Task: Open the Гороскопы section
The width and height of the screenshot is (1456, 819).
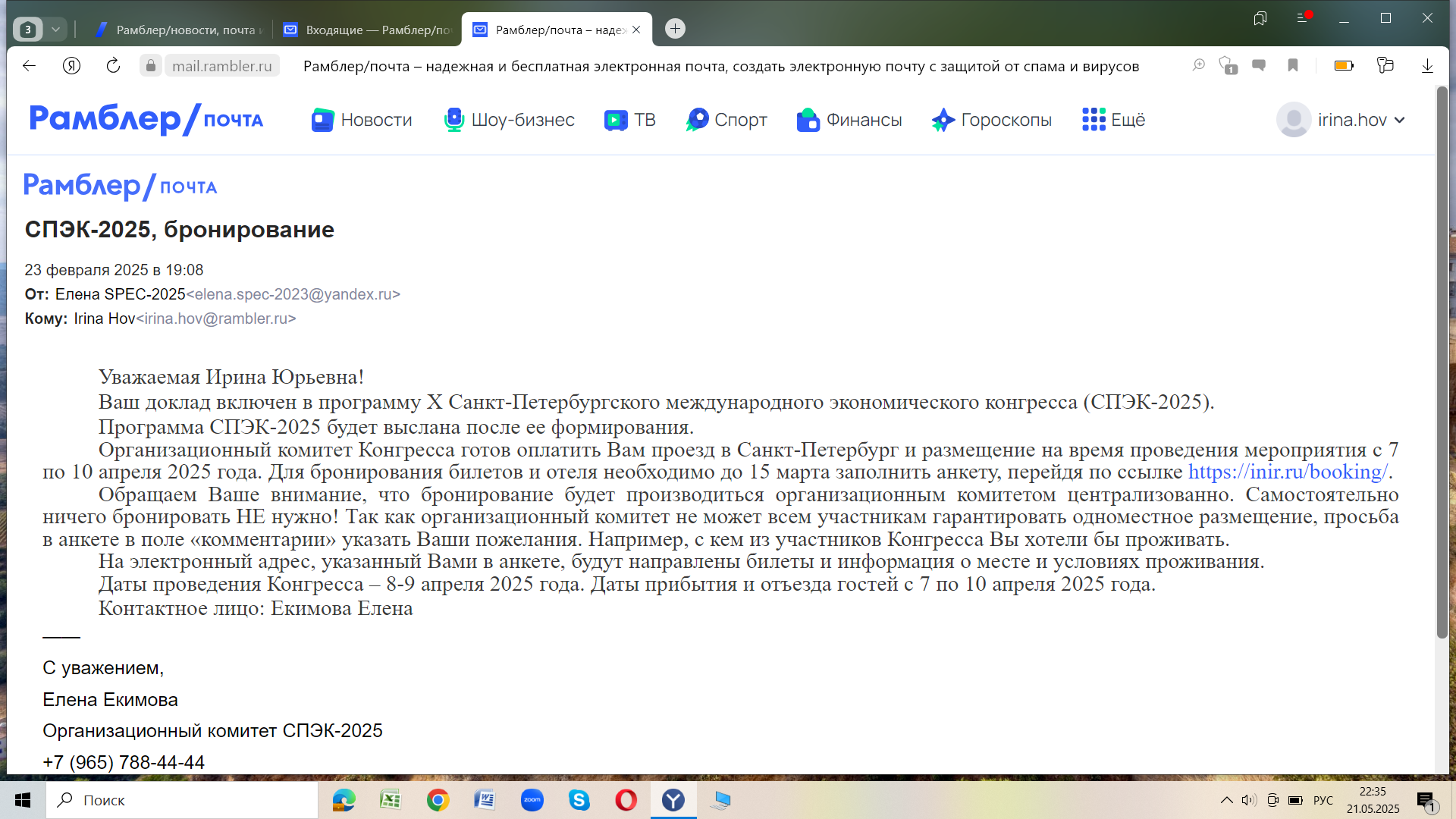Action: (x=992, y=120)
